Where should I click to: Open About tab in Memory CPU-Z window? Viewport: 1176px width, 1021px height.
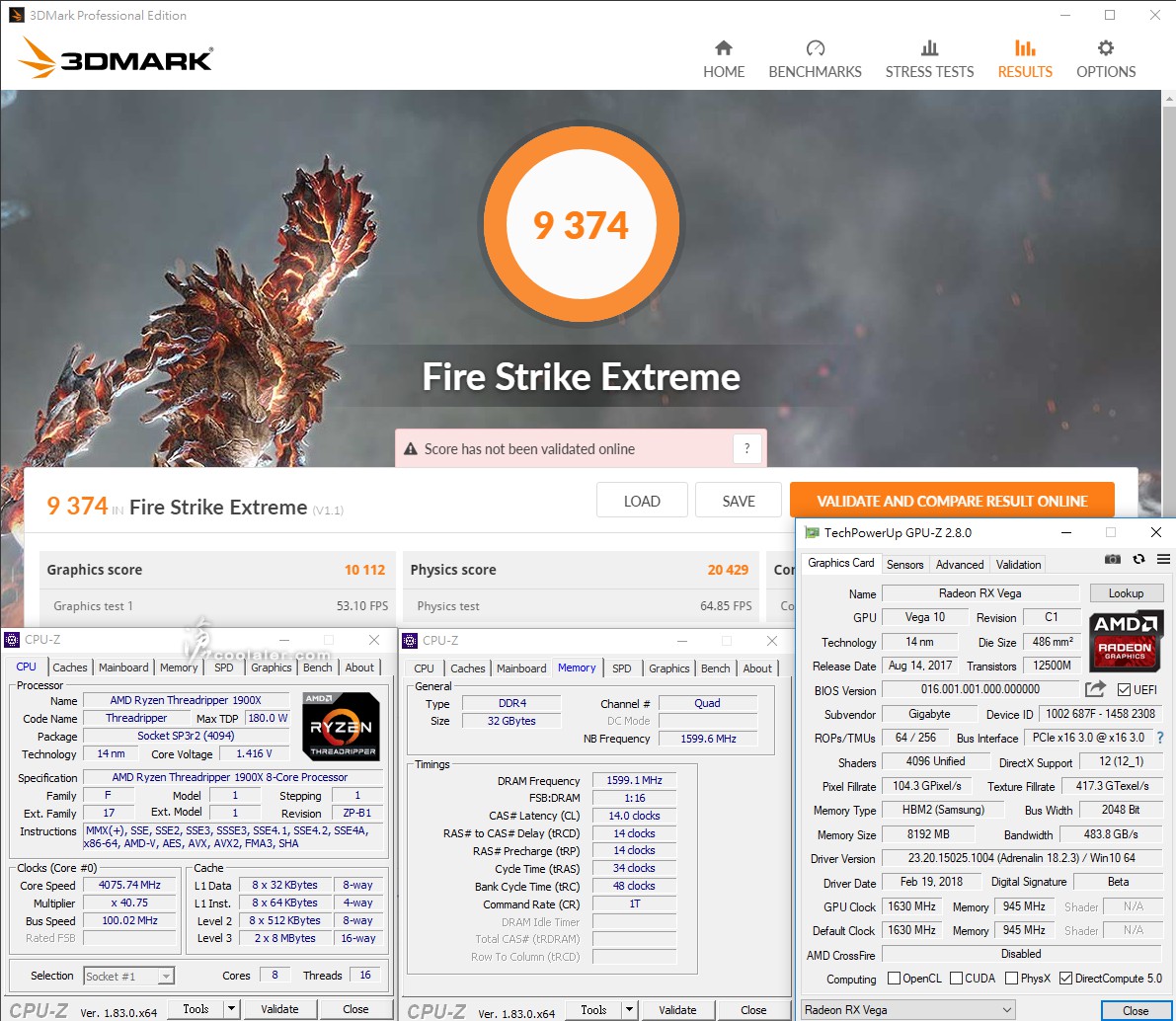click(x=756, y=668)
